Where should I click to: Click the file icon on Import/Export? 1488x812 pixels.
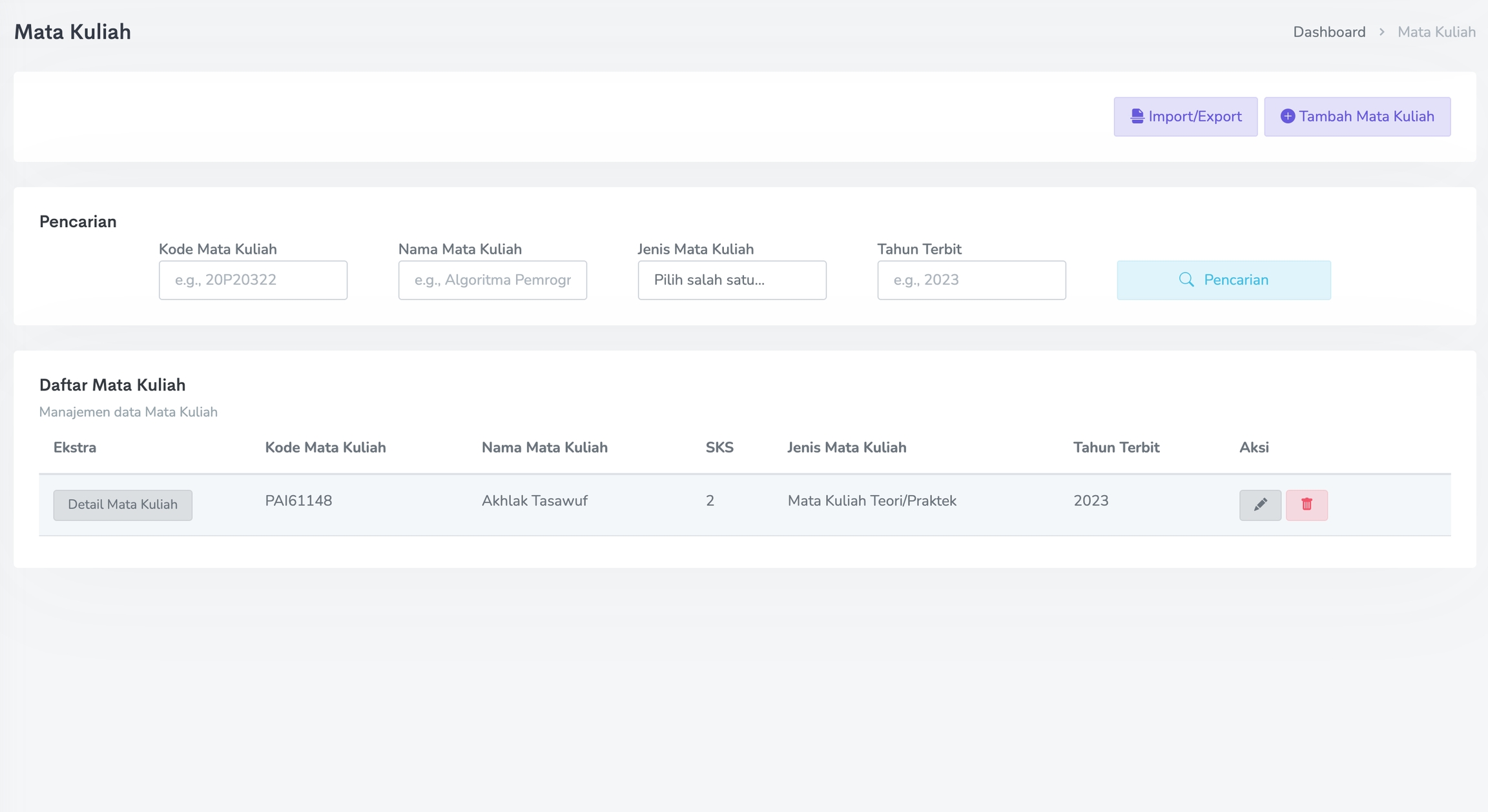click(x=1137, y=116)
